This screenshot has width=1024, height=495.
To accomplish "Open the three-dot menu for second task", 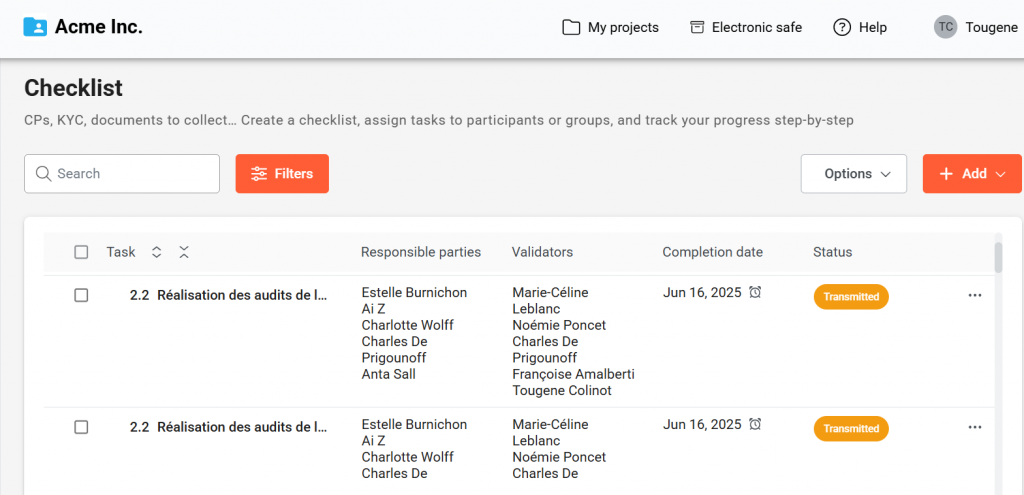I will pos(975,427).
